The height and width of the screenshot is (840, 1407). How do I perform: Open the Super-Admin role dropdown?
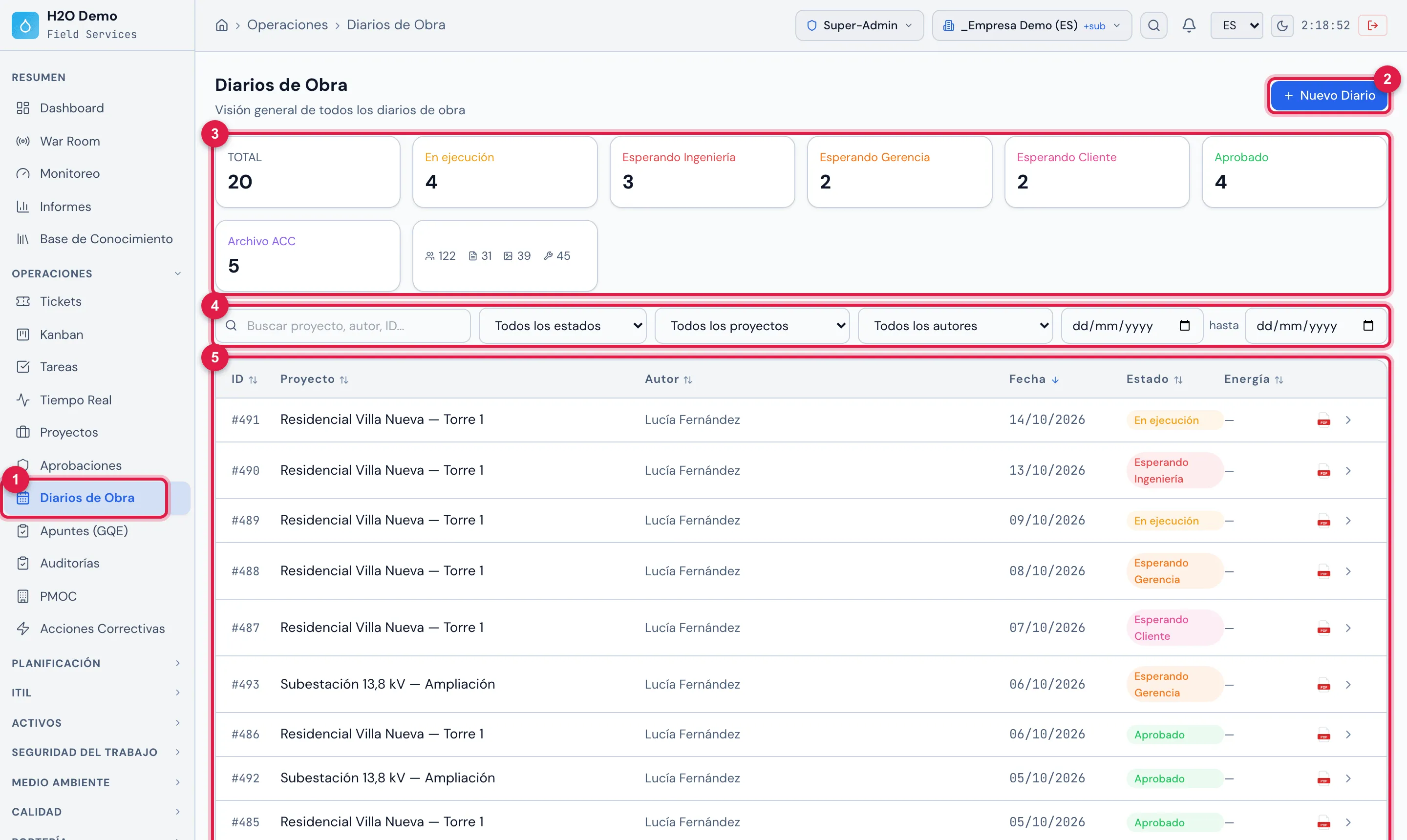(x=859, y=25)
